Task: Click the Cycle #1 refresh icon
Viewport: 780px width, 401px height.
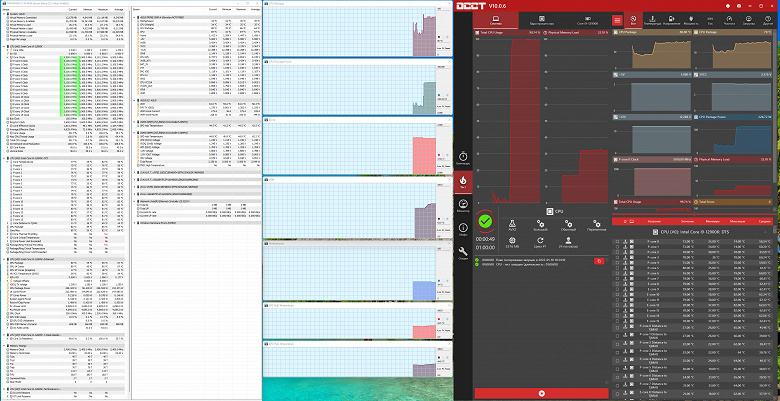Action: click(540, 242)
